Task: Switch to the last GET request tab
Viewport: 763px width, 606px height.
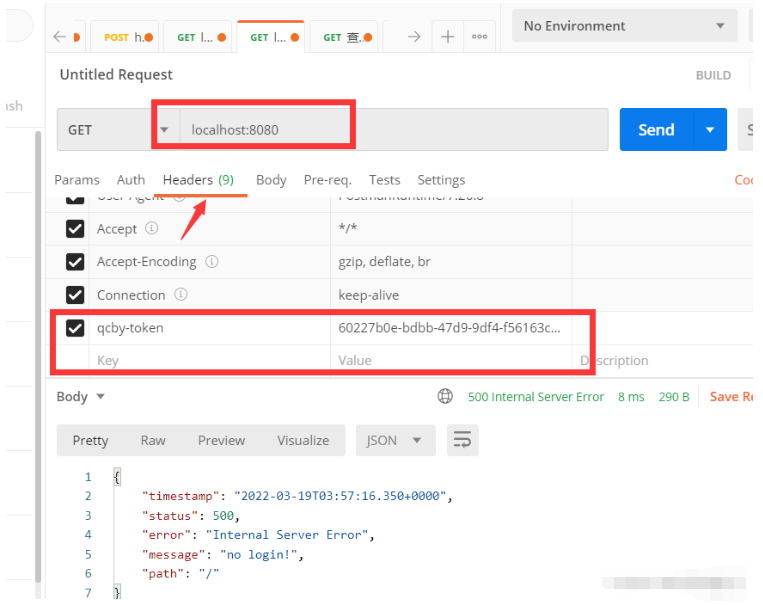Action: tap(344, 37)
